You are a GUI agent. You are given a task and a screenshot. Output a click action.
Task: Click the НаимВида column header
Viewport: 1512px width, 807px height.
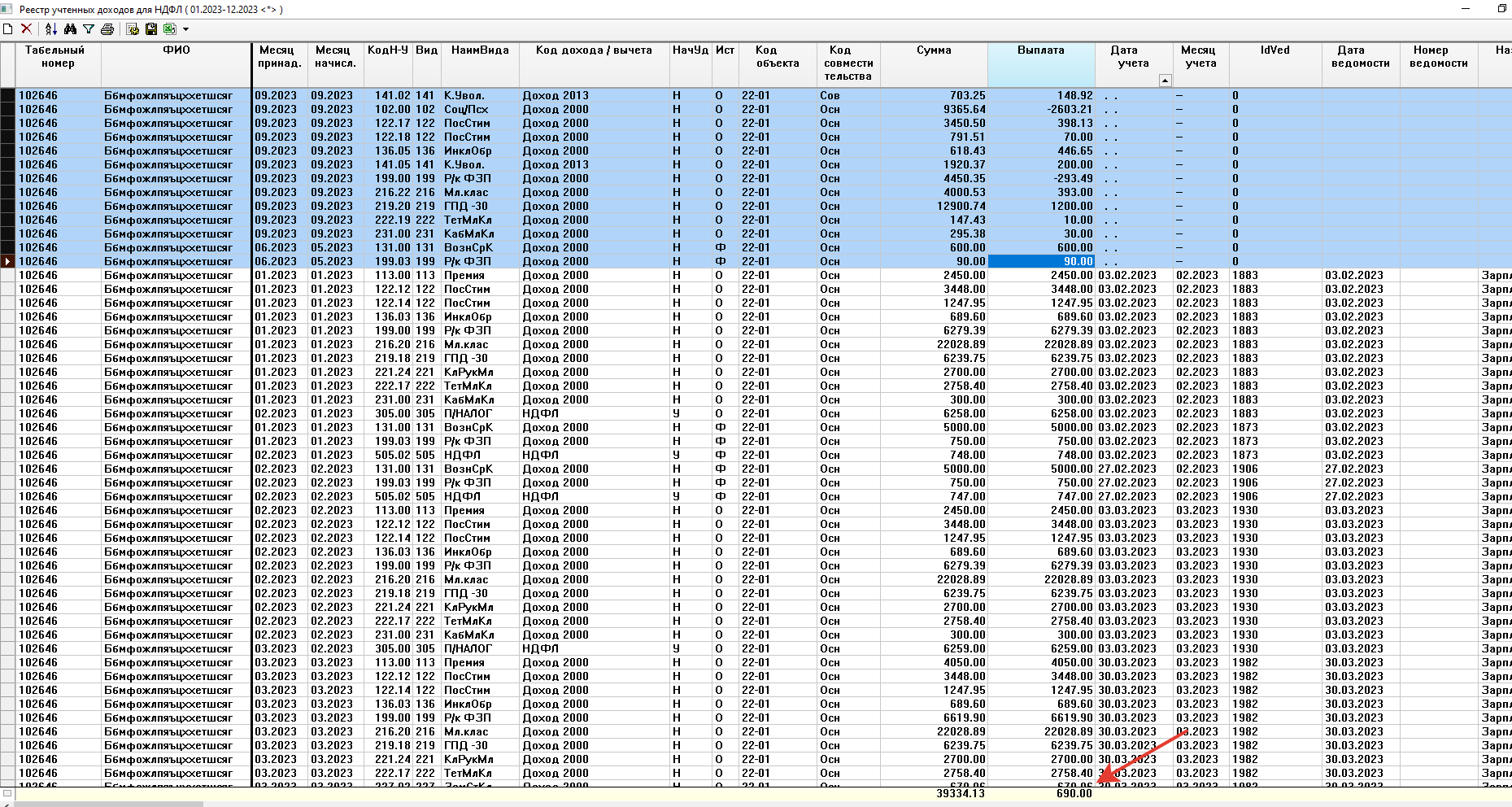480,64
